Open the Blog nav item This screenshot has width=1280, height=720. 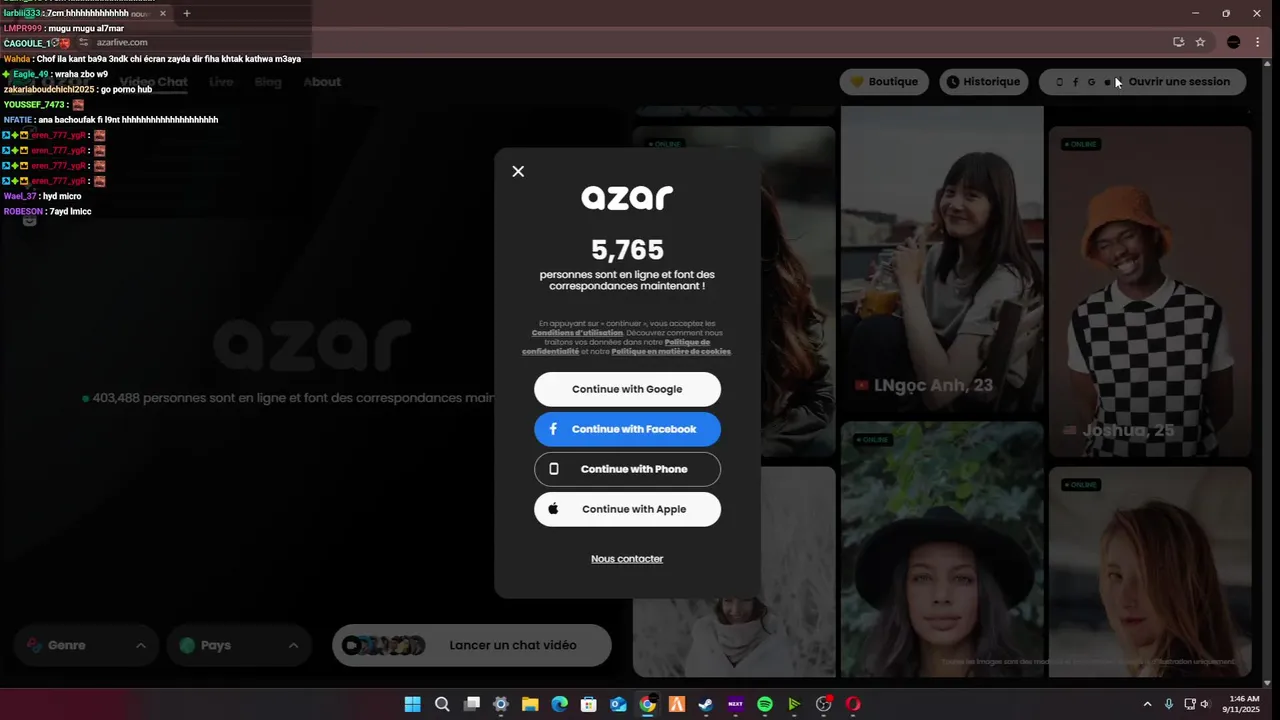coord(268,82)
